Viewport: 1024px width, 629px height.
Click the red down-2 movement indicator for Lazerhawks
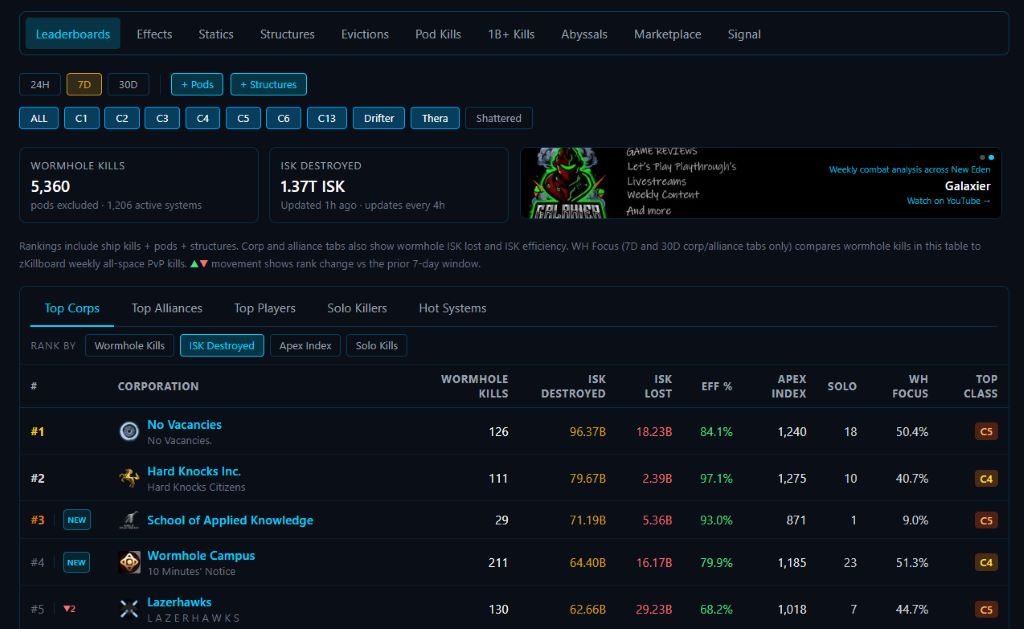(x=69, y=609)
